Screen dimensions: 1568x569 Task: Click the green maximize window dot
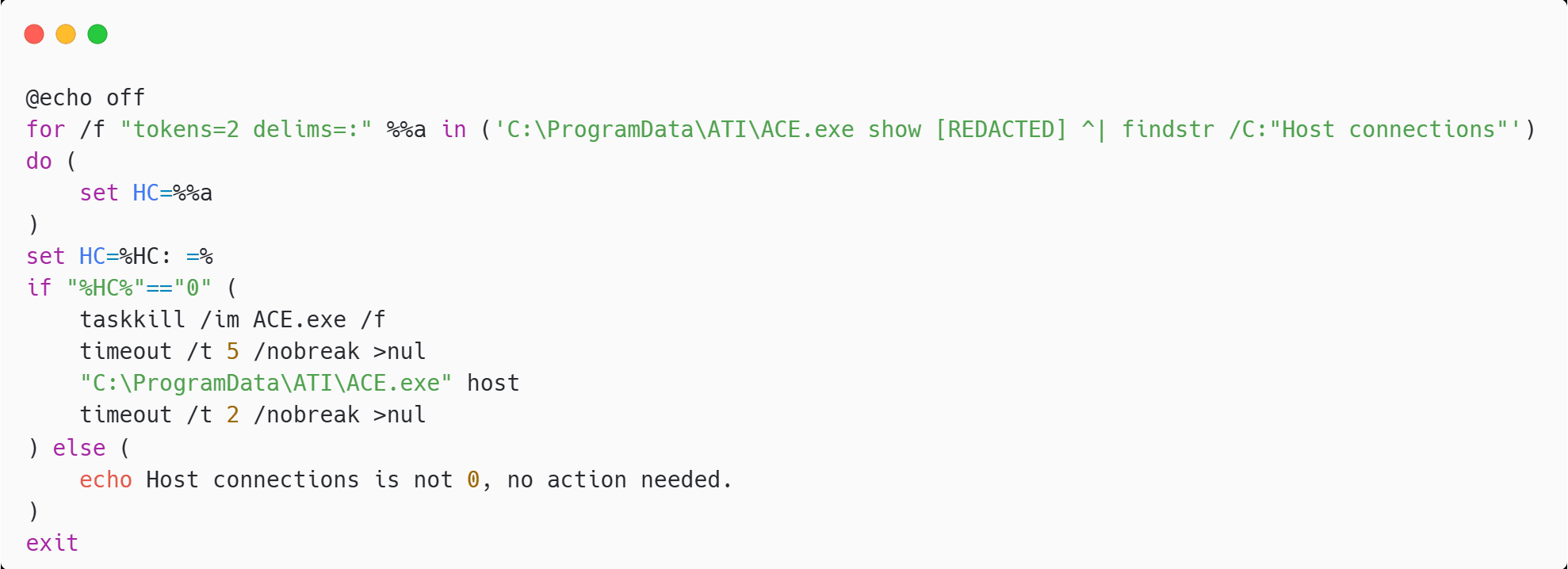click(x=98, y=34)
